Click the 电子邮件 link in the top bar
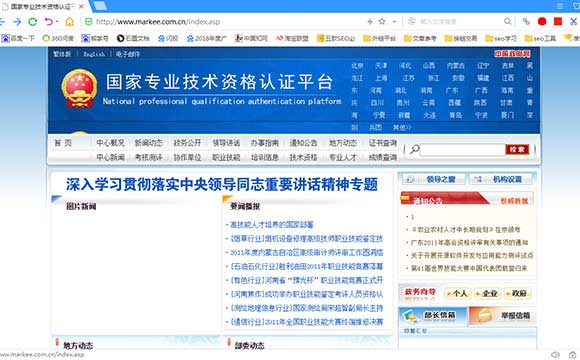The image size is (580, 360). (128, 54)
